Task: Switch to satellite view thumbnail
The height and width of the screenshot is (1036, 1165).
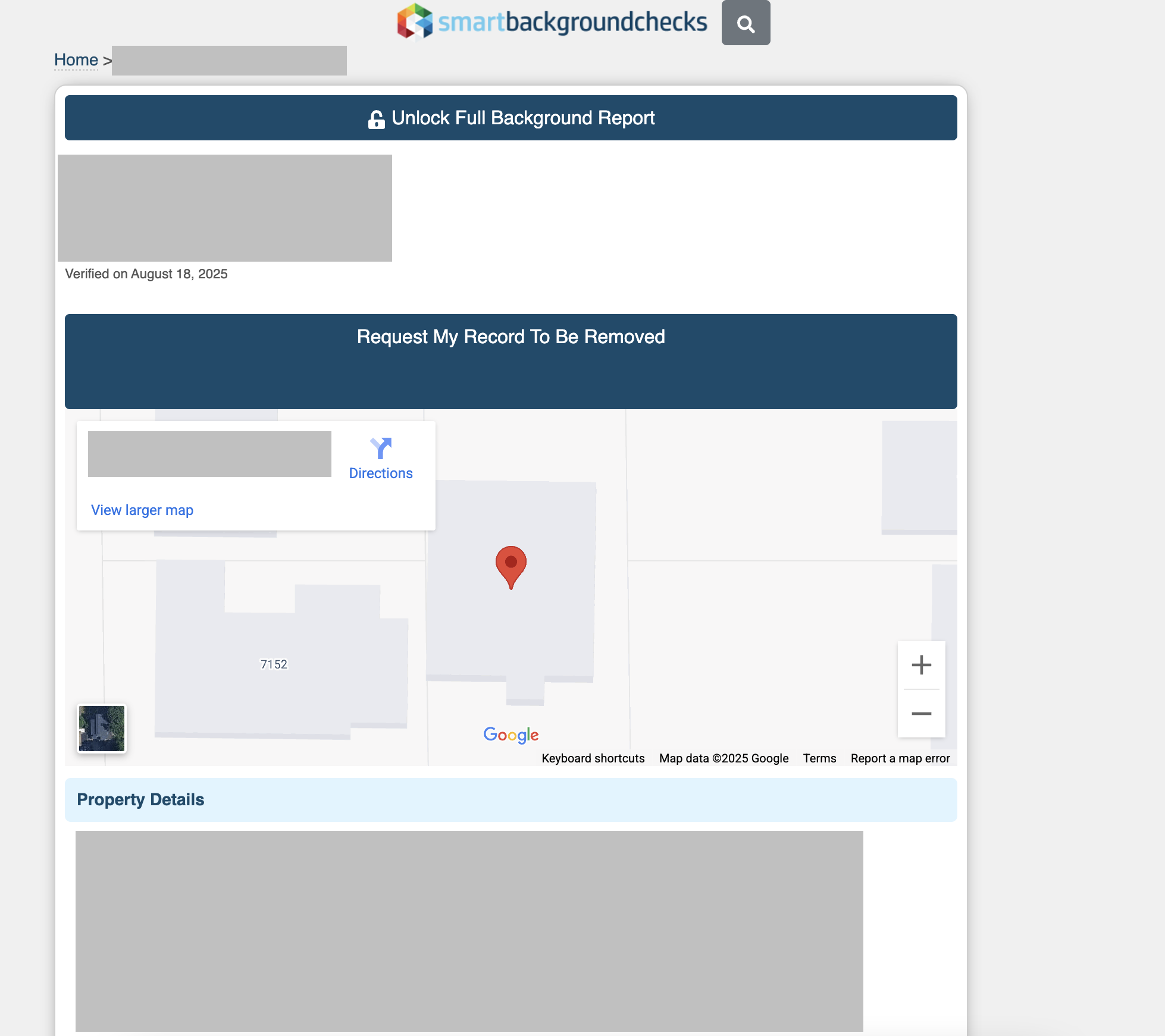Action: (102, 729)
